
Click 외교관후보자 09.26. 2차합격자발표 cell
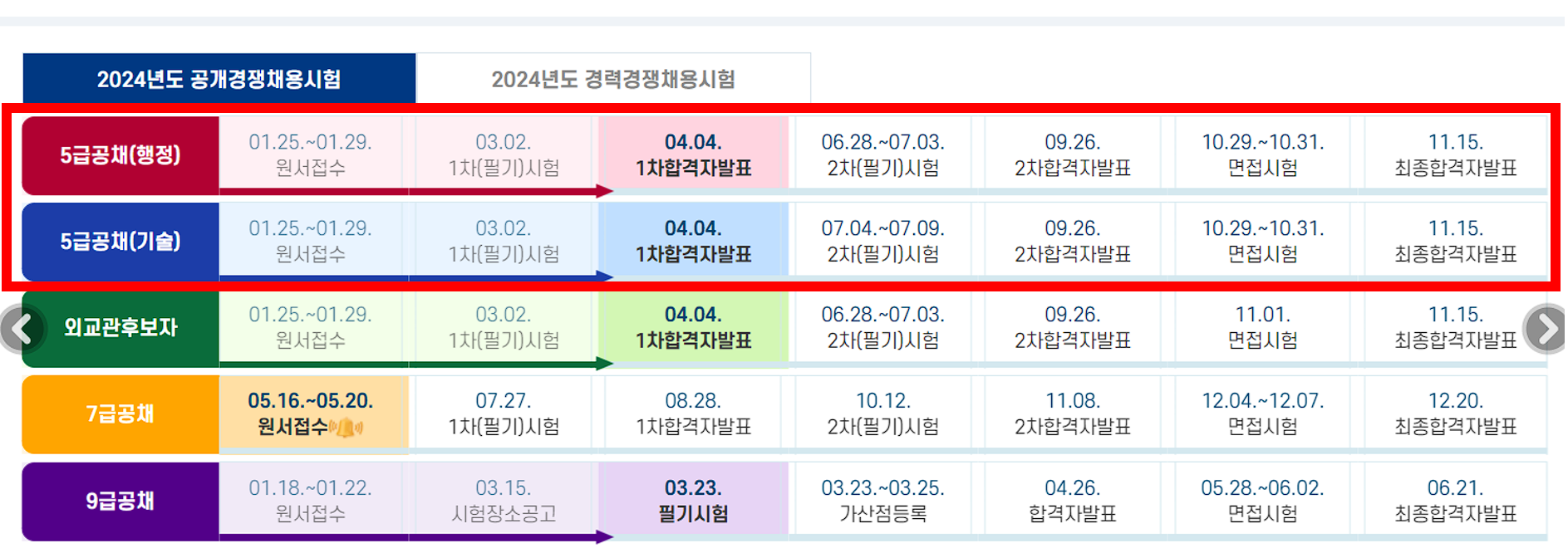click(1073, 327)
